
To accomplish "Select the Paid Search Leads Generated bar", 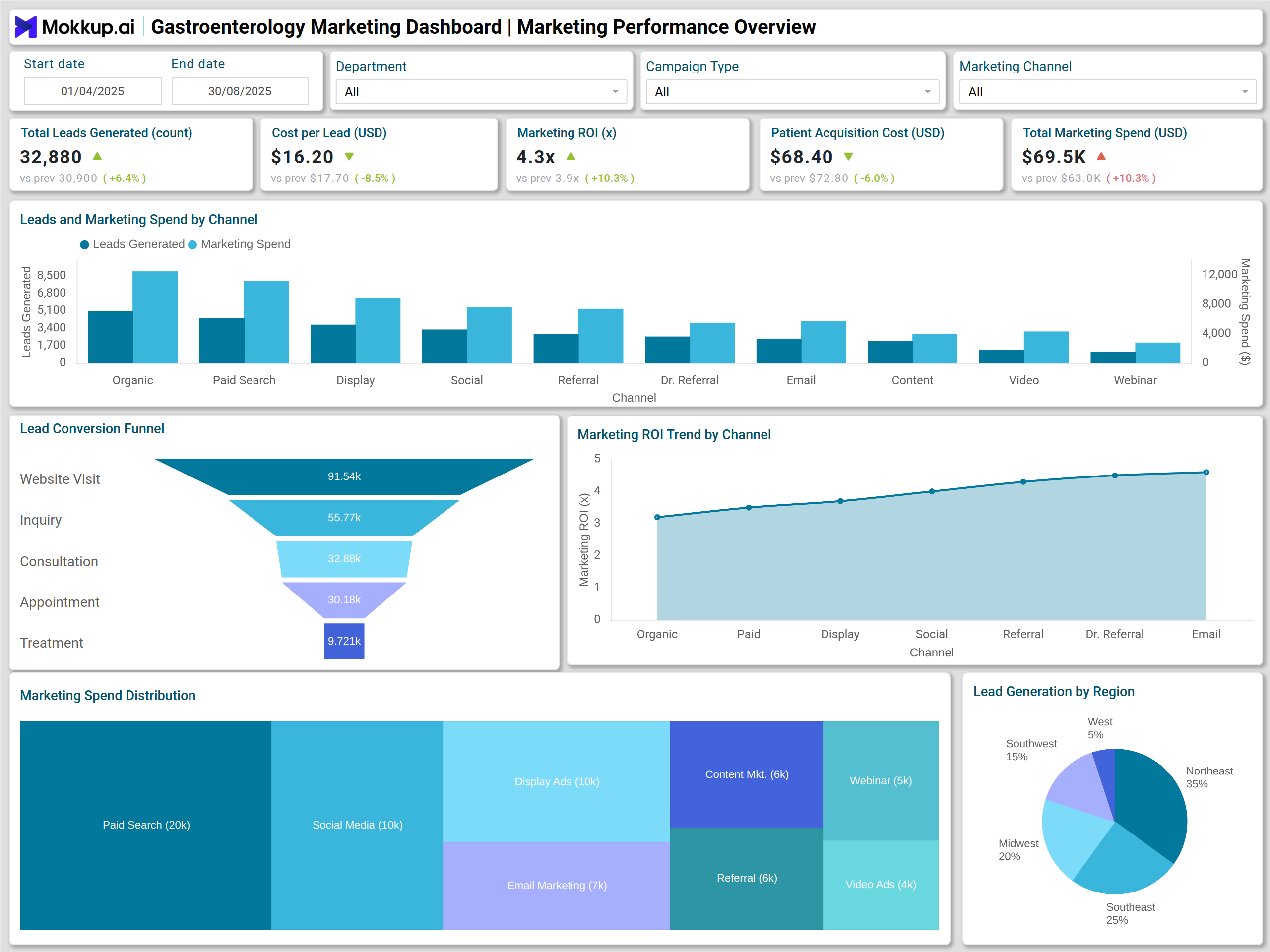I will click(222, 340).
